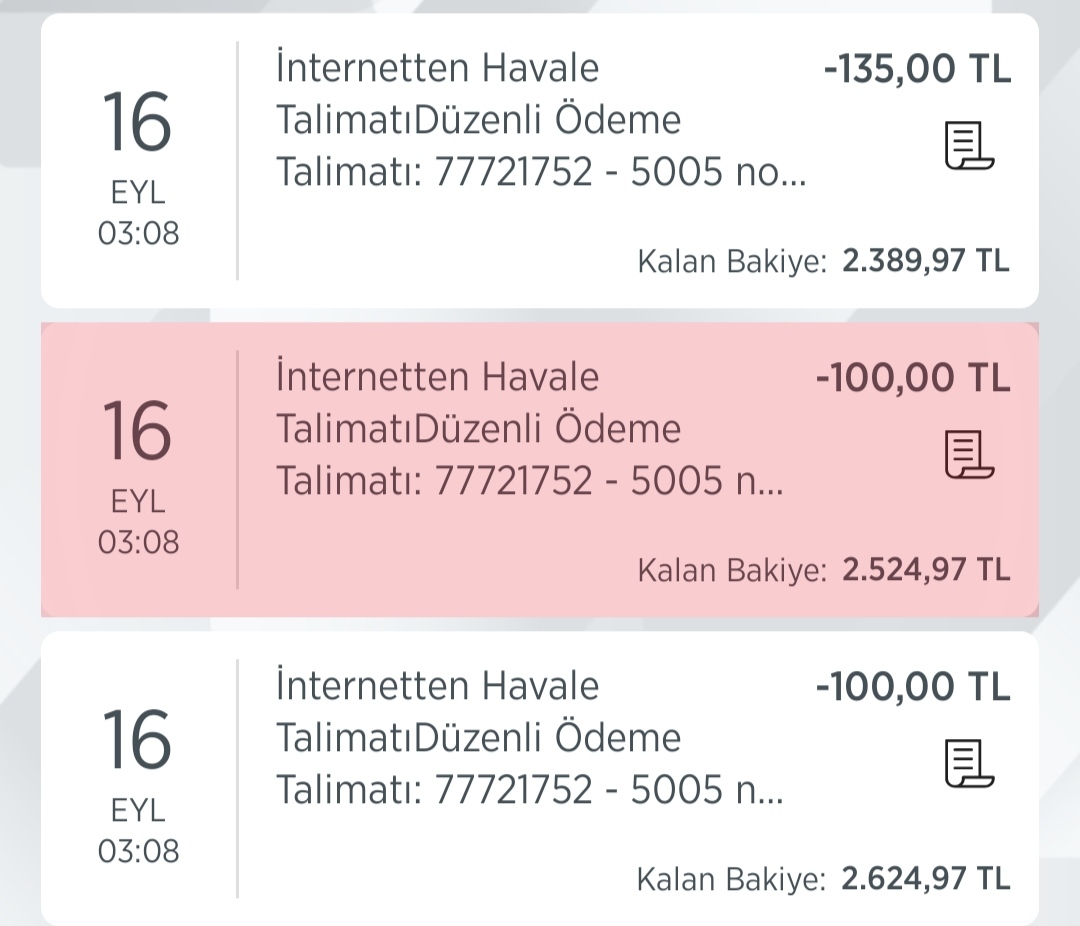Tap the date 16 in the top card
Image resolution: width=1080 pixels, height=926 pixels.
(137, 123)
